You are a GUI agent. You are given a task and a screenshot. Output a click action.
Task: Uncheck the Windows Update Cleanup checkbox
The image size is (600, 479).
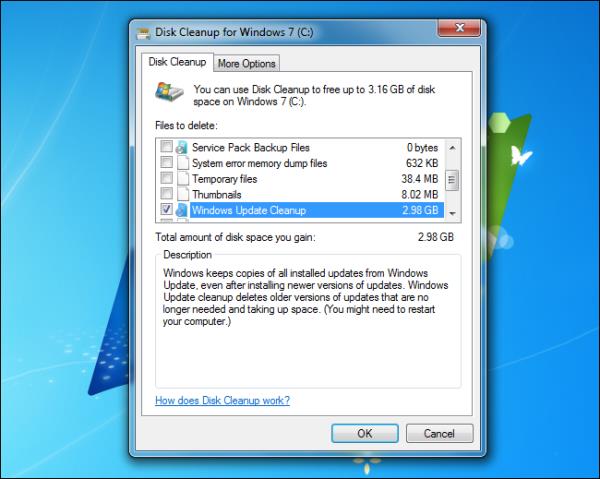point(166,211)
